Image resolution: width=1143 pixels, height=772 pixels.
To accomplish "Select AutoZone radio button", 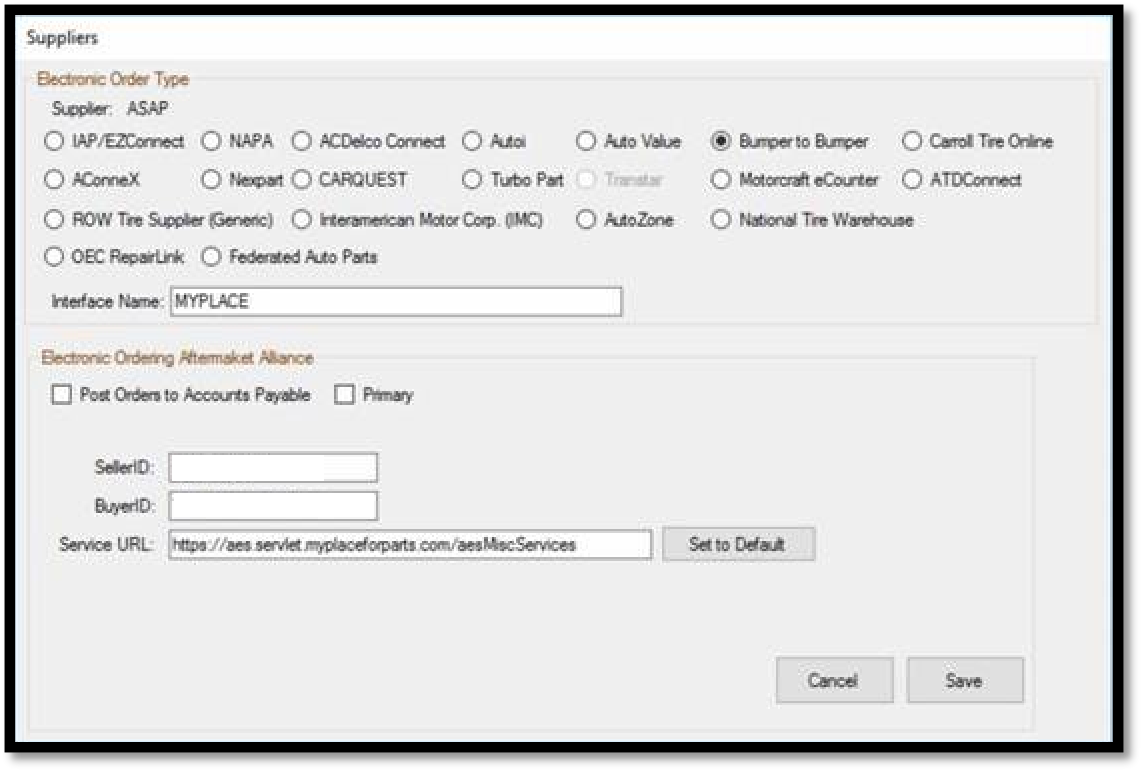I will tap(586, 220).
